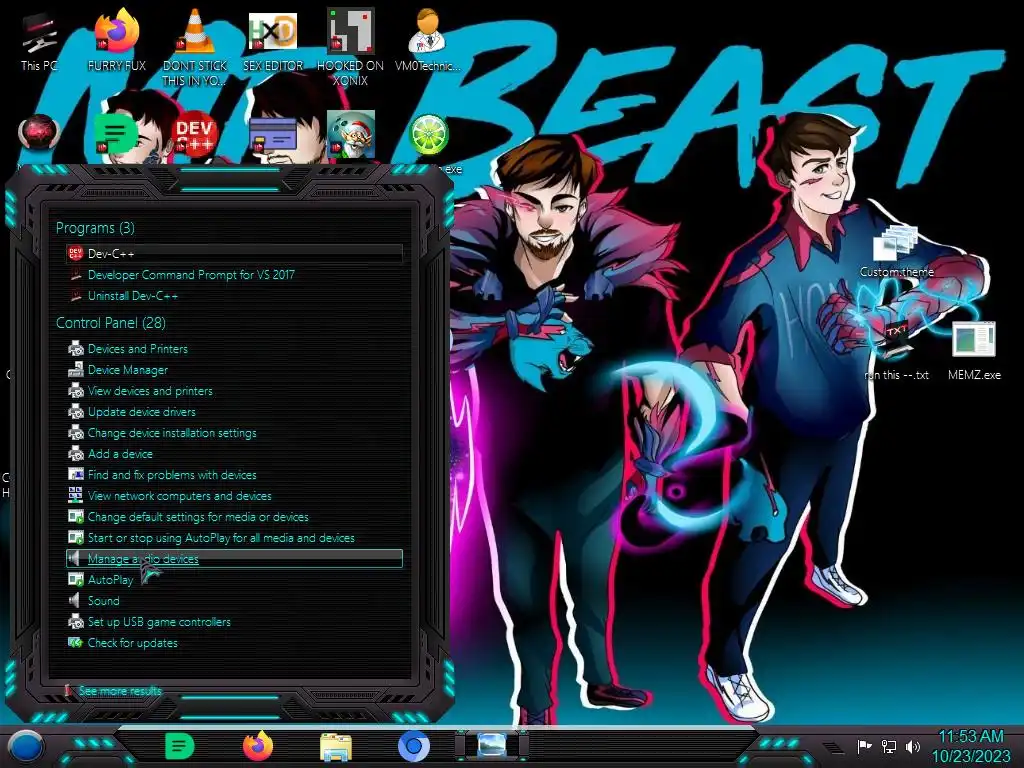Open the VLC cone shortcut on desktop

point(195,47)
